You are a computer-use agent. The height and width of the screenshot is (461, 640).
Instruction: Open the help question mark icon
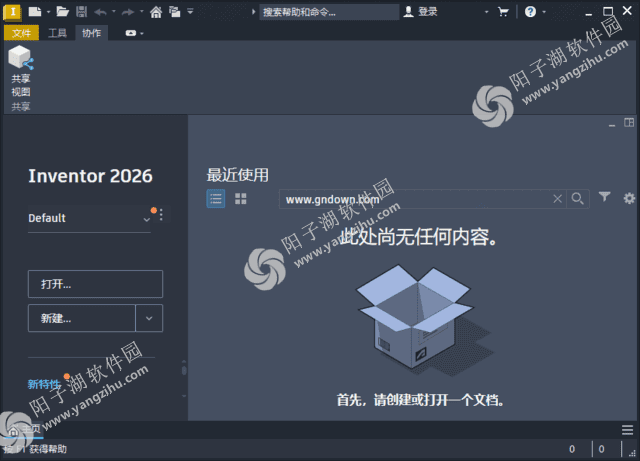[530, 11]
